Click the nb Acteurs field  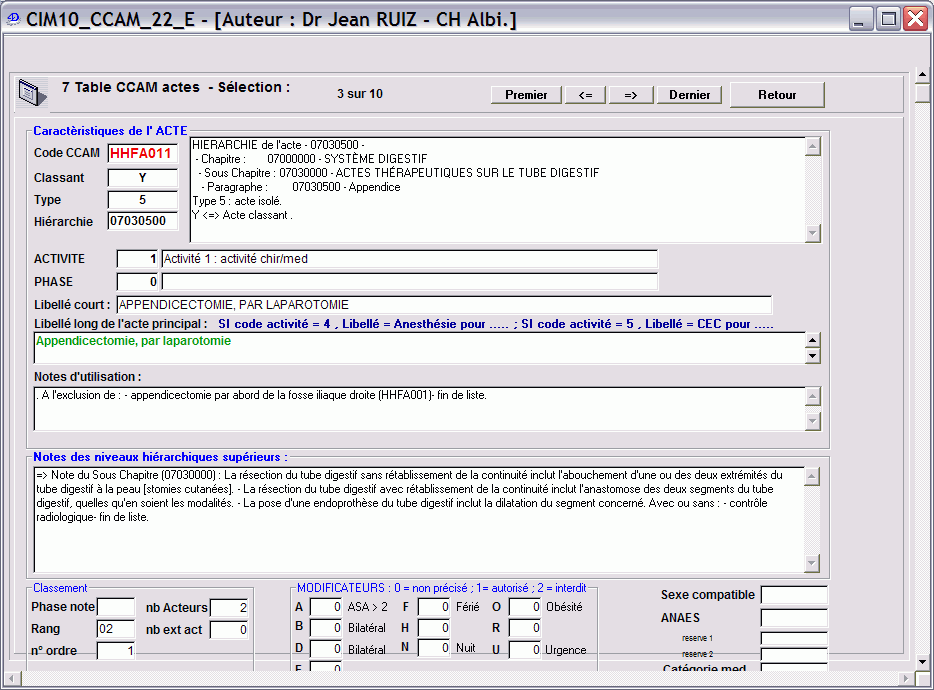click(x=229, y=607)
